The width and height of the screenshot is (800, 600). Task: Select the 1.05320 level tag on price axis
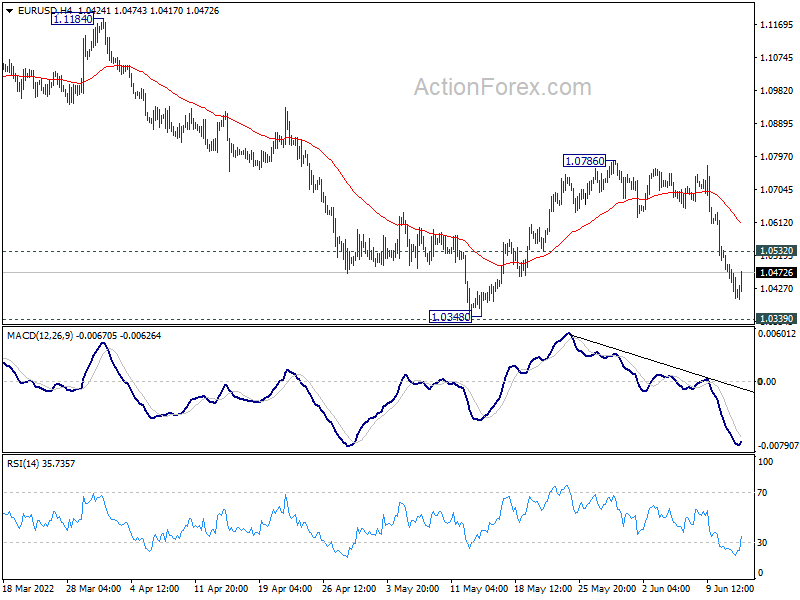tap(777, 251)
